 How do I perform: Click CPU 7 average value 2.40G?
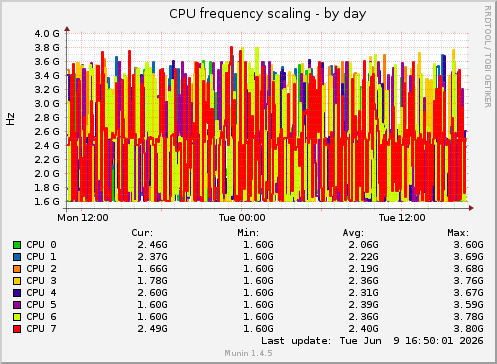click(x=364, y=329)
